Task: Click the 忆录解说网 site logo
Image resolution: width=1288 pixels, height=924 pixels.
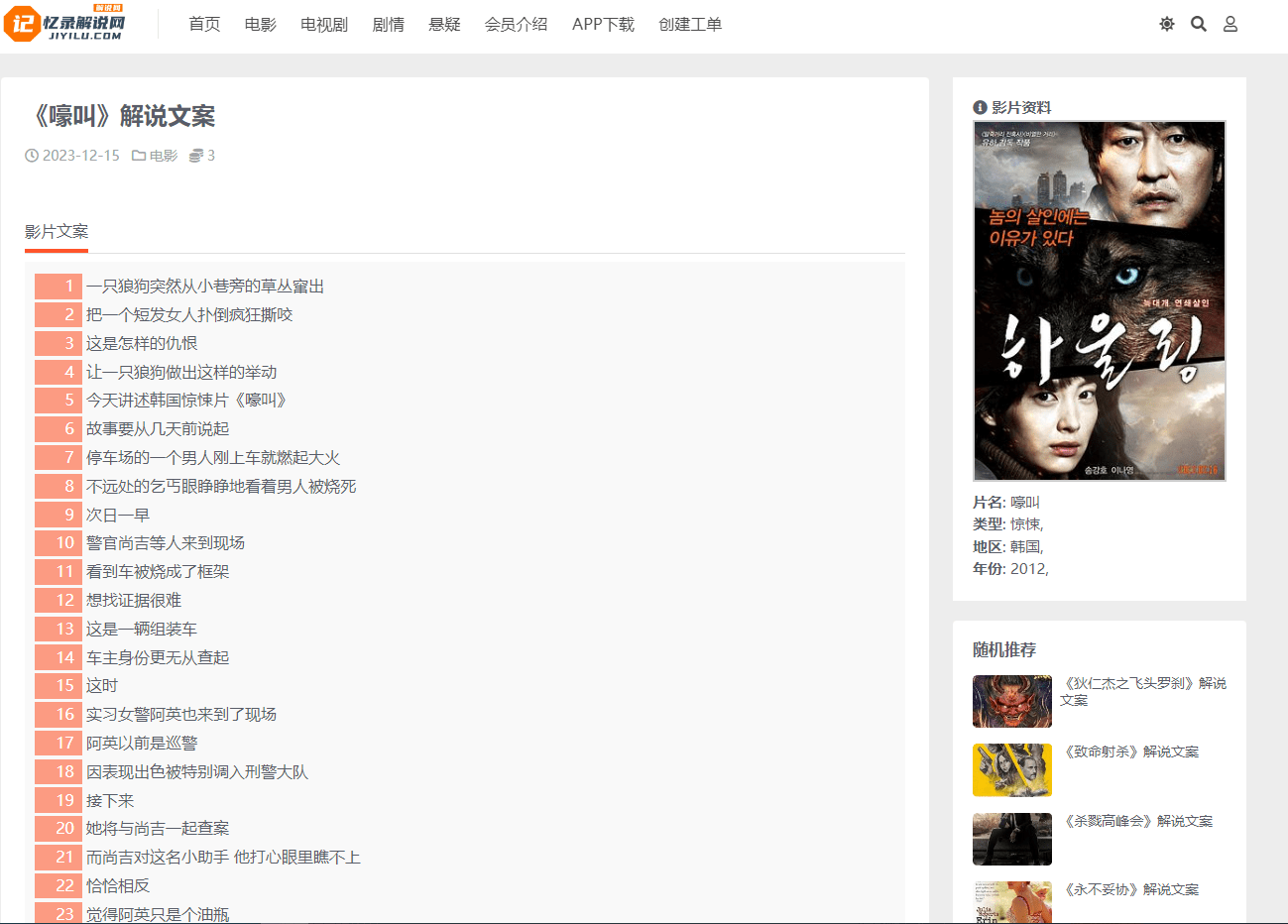Action: (65, 23)
